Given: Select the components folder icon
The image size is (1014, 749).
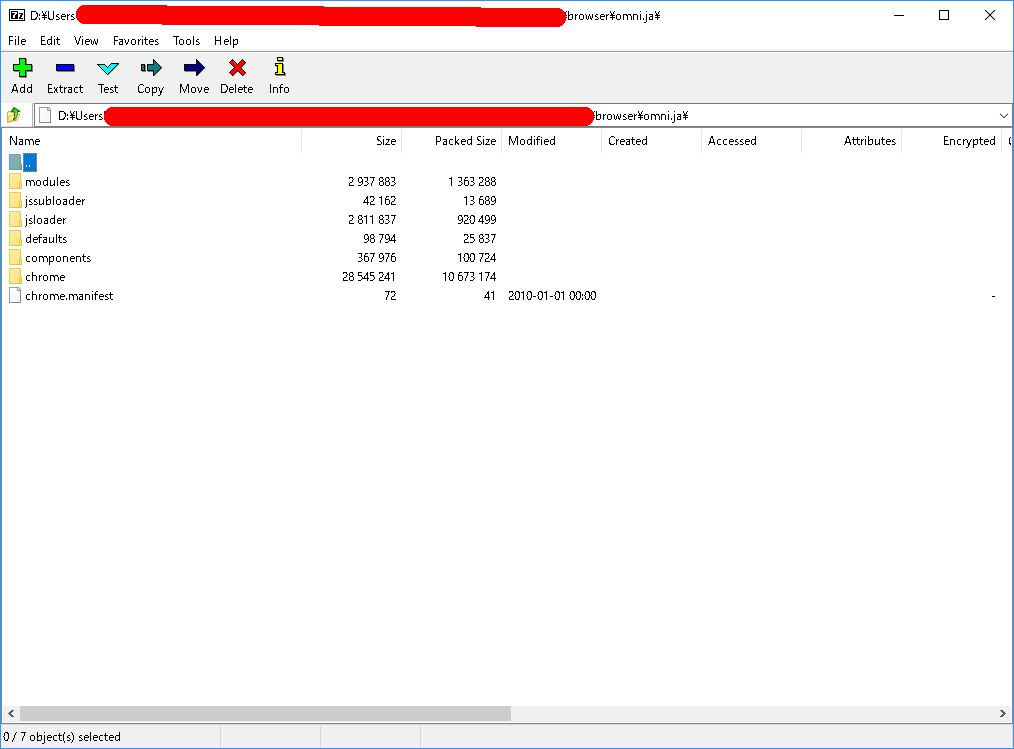Looking at the screenshot, I should [x=16, y=257].
